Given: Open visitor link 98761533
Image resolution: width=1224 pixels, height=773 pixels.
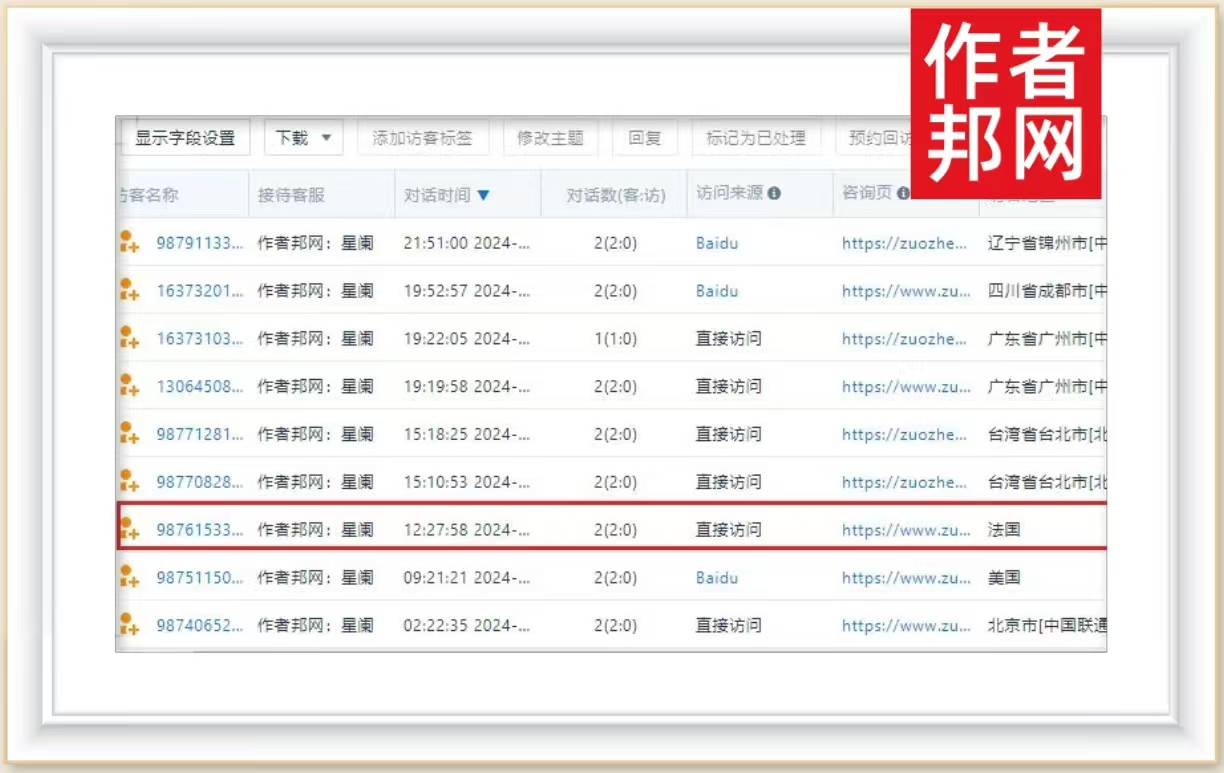Looking at the screenshot, I should (199, 530).
